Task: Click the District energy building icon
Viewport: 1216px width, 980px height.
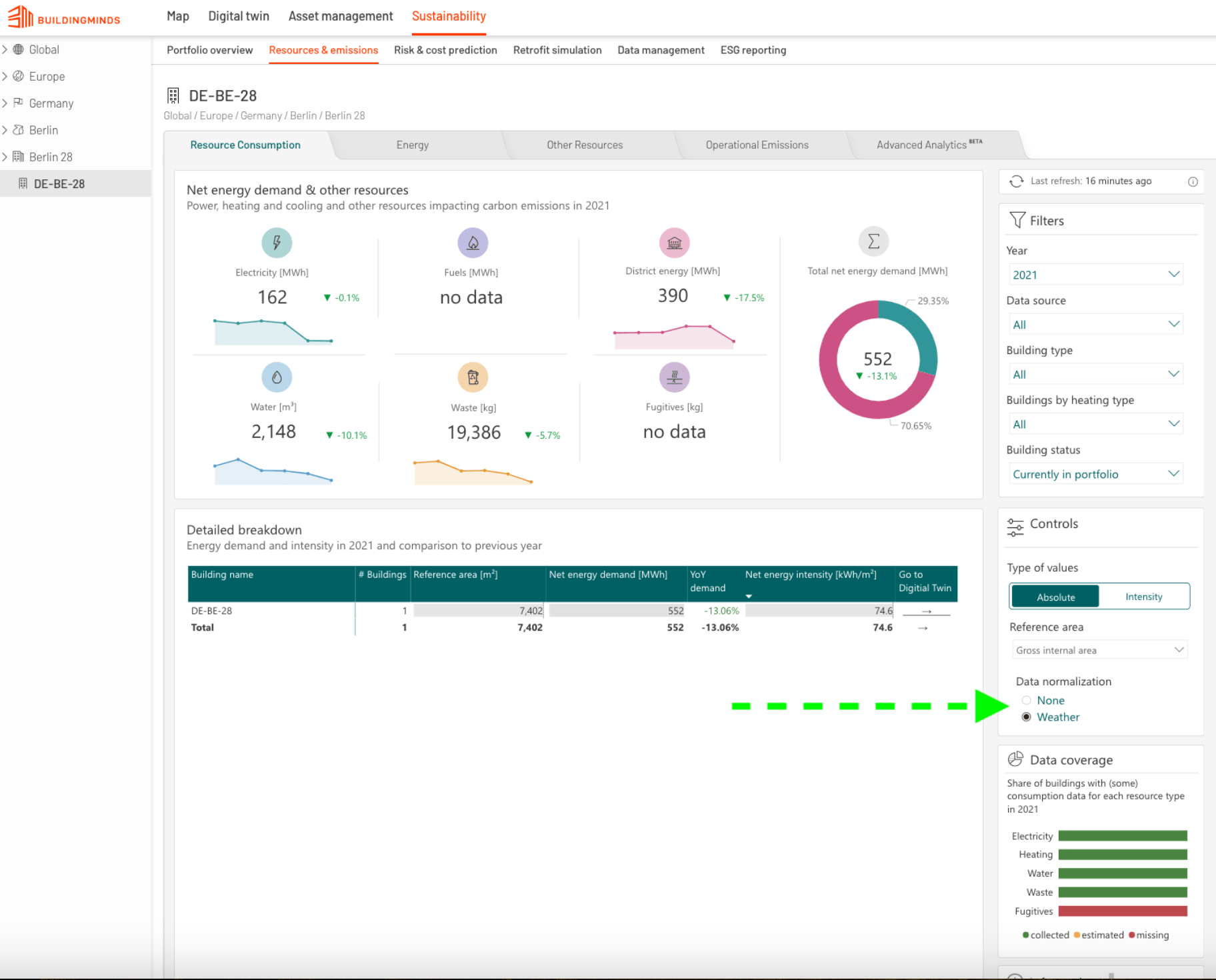Action: click(674, 243)
